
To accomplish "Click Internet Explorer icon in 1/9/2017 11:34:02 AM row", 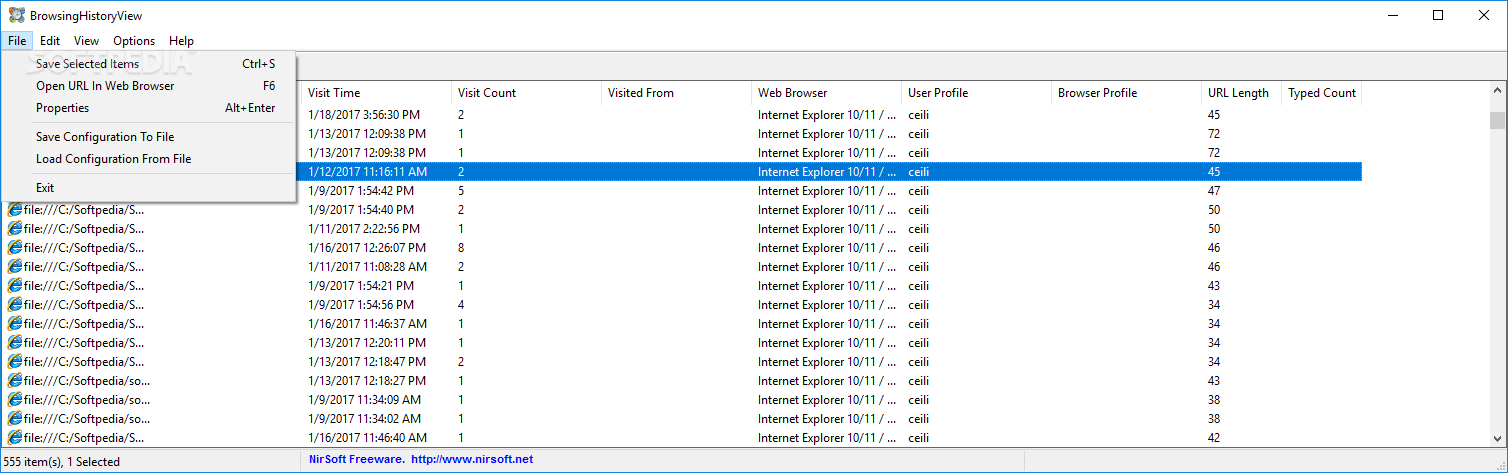I will [15, 419].
